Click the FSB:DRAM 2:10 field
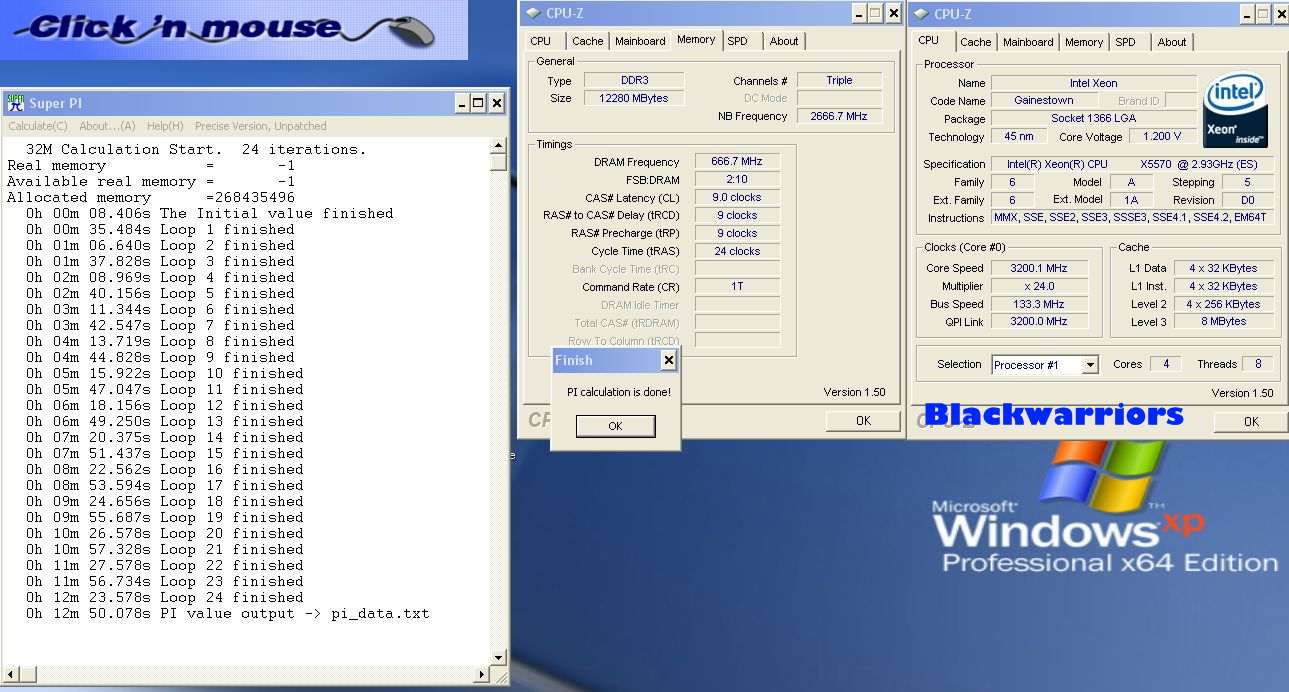The height and width of the screenshot is (692, 1289). click(737, 179)
